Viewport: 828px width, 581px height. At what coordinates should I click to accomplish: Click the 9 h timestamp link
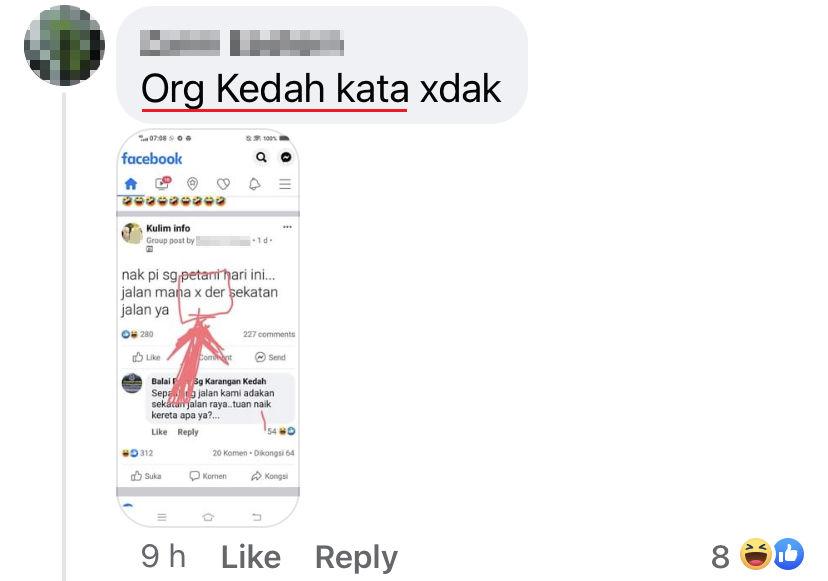[163, 556]
